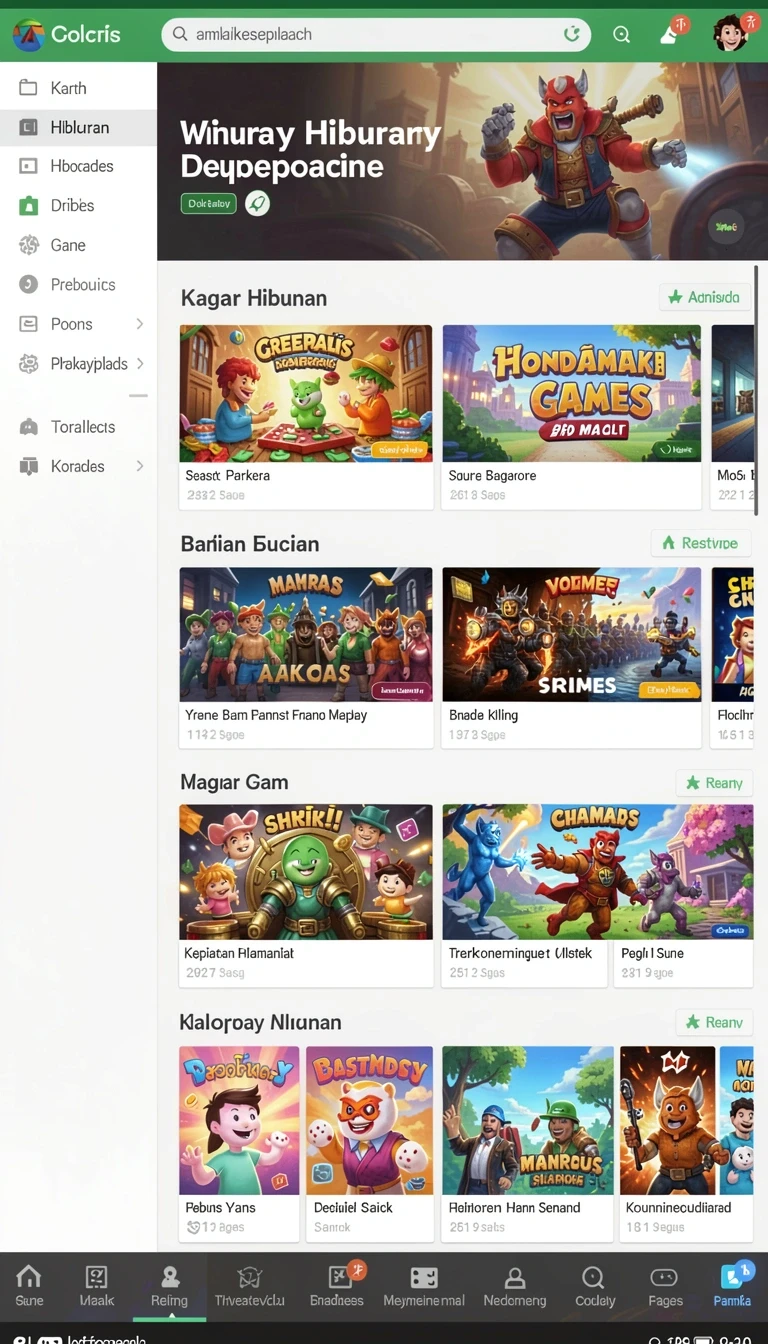Open the Decialiel Saick game thumbnail
Viewport: 768px width, 1344px height.
(369, 1120)
